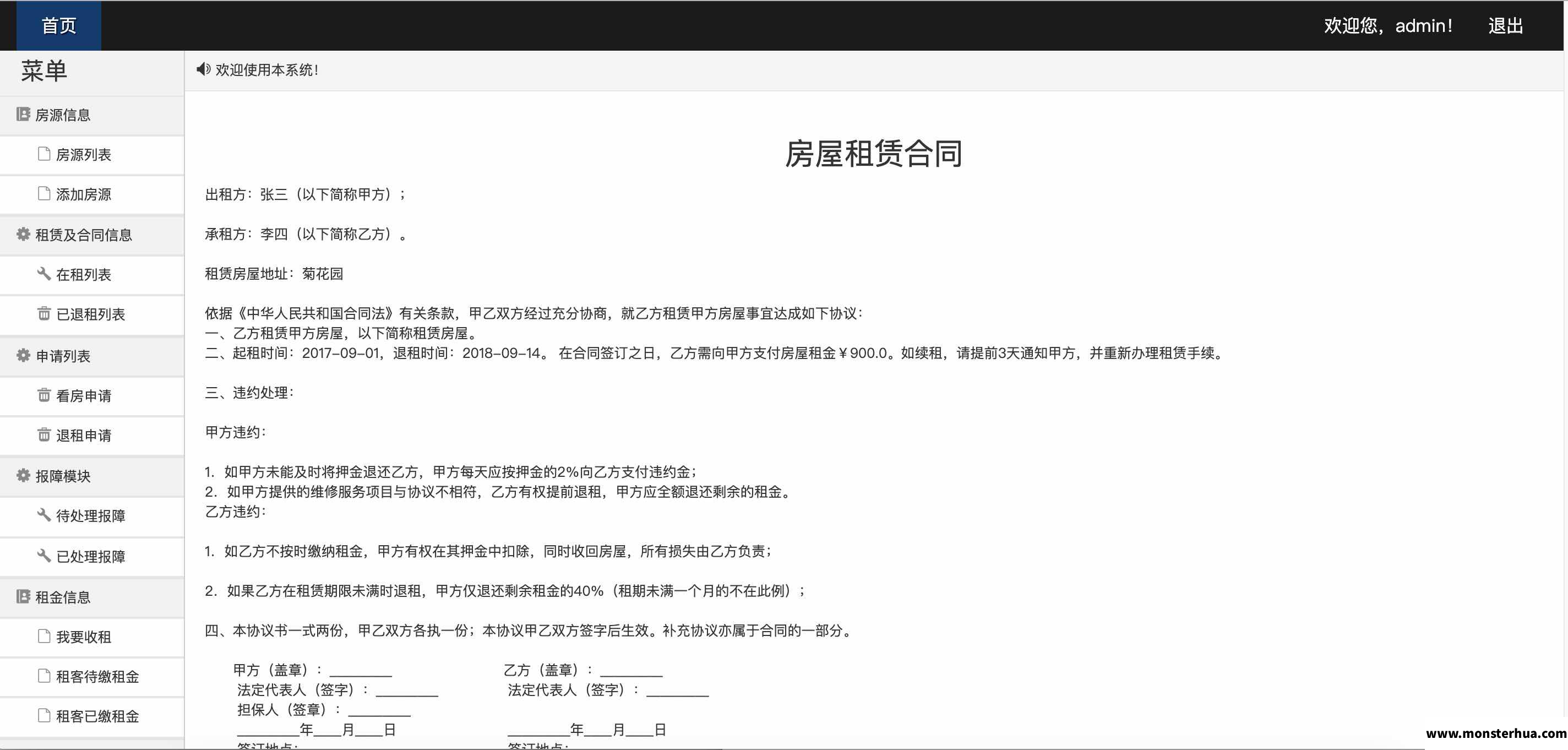This screenshot has height=750, width=1568.
Task: Click the document icon beside 租客待缴租金
Action: pos(44,676)
